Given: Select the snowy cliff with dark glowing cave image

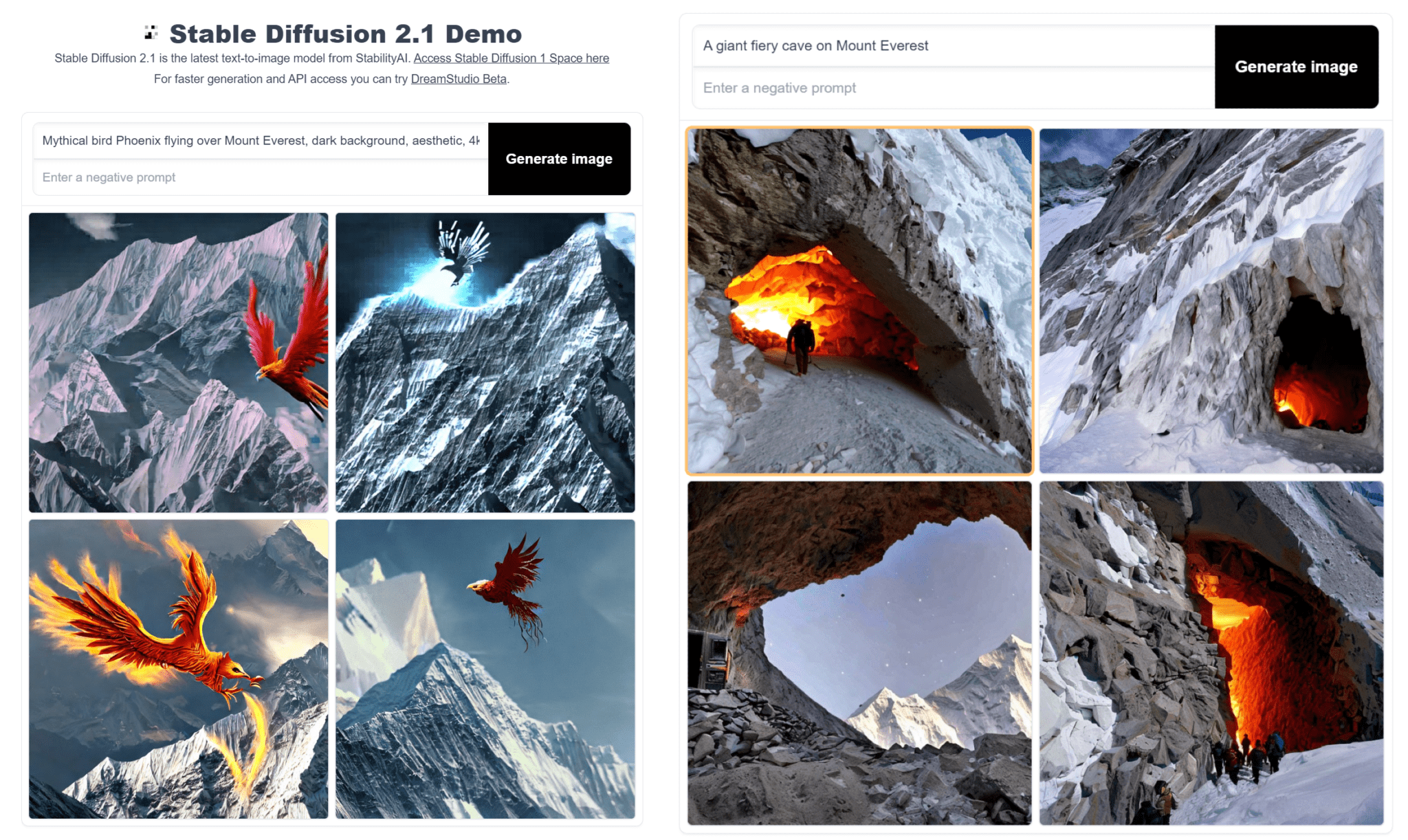Looking at the screenshot, I should [1211, 301].
